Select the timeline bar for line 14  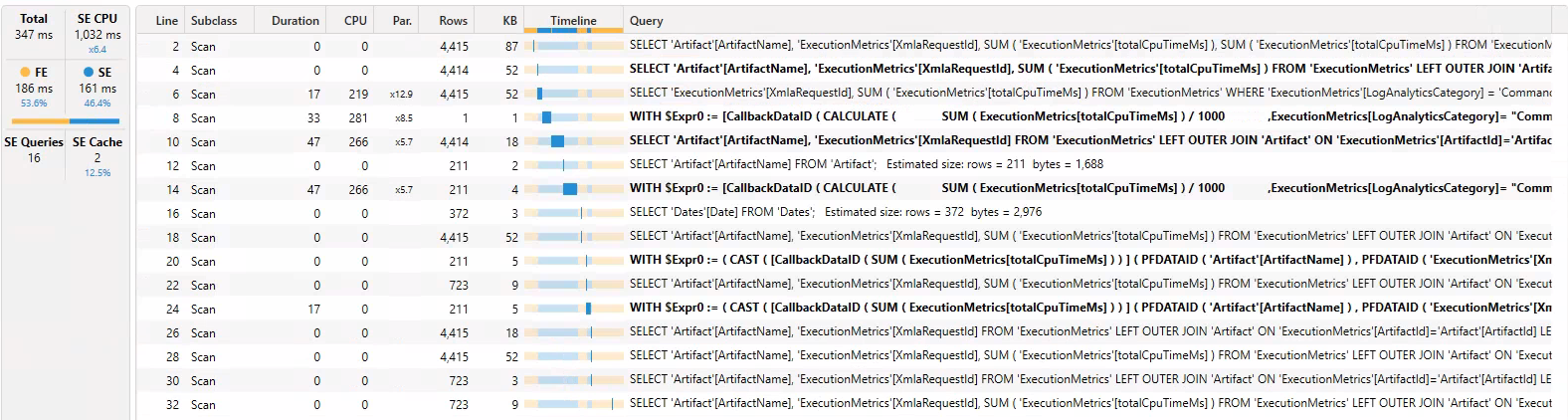point(569,189)
